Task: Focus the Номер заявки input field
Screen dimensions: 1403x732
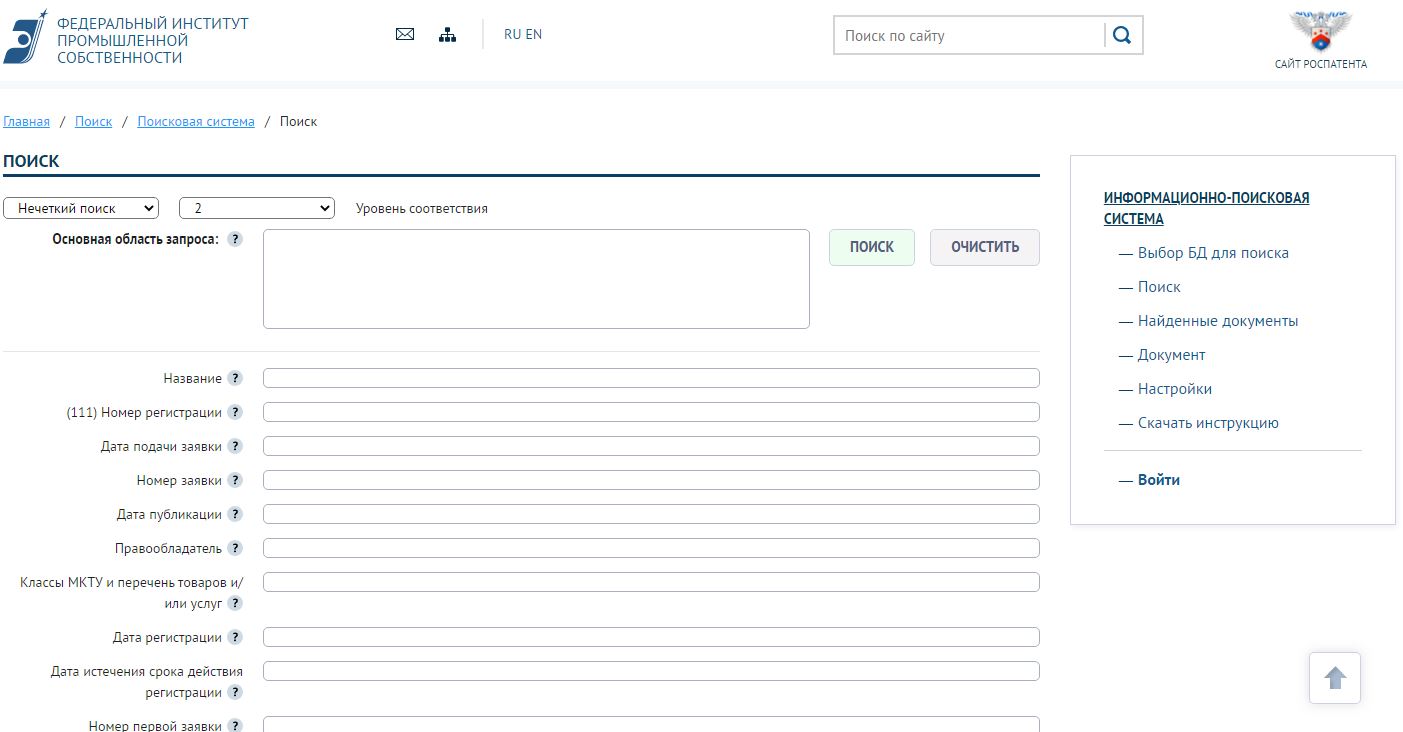Action: coord(651,480)
